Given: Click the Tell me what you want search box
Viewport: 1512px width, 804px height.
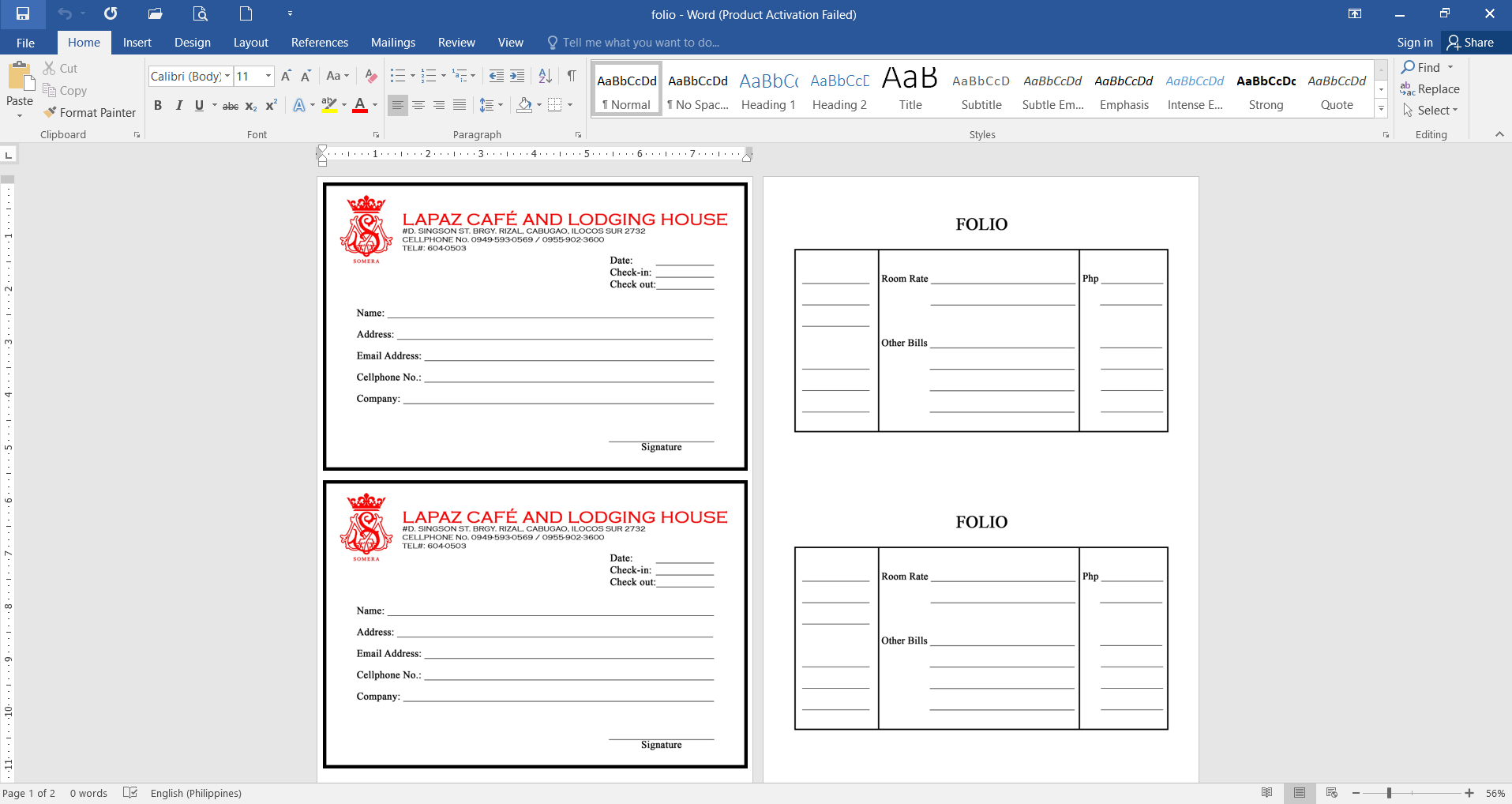Looking at the screenshot, I should pyautogui.click(x=633, y=43).
